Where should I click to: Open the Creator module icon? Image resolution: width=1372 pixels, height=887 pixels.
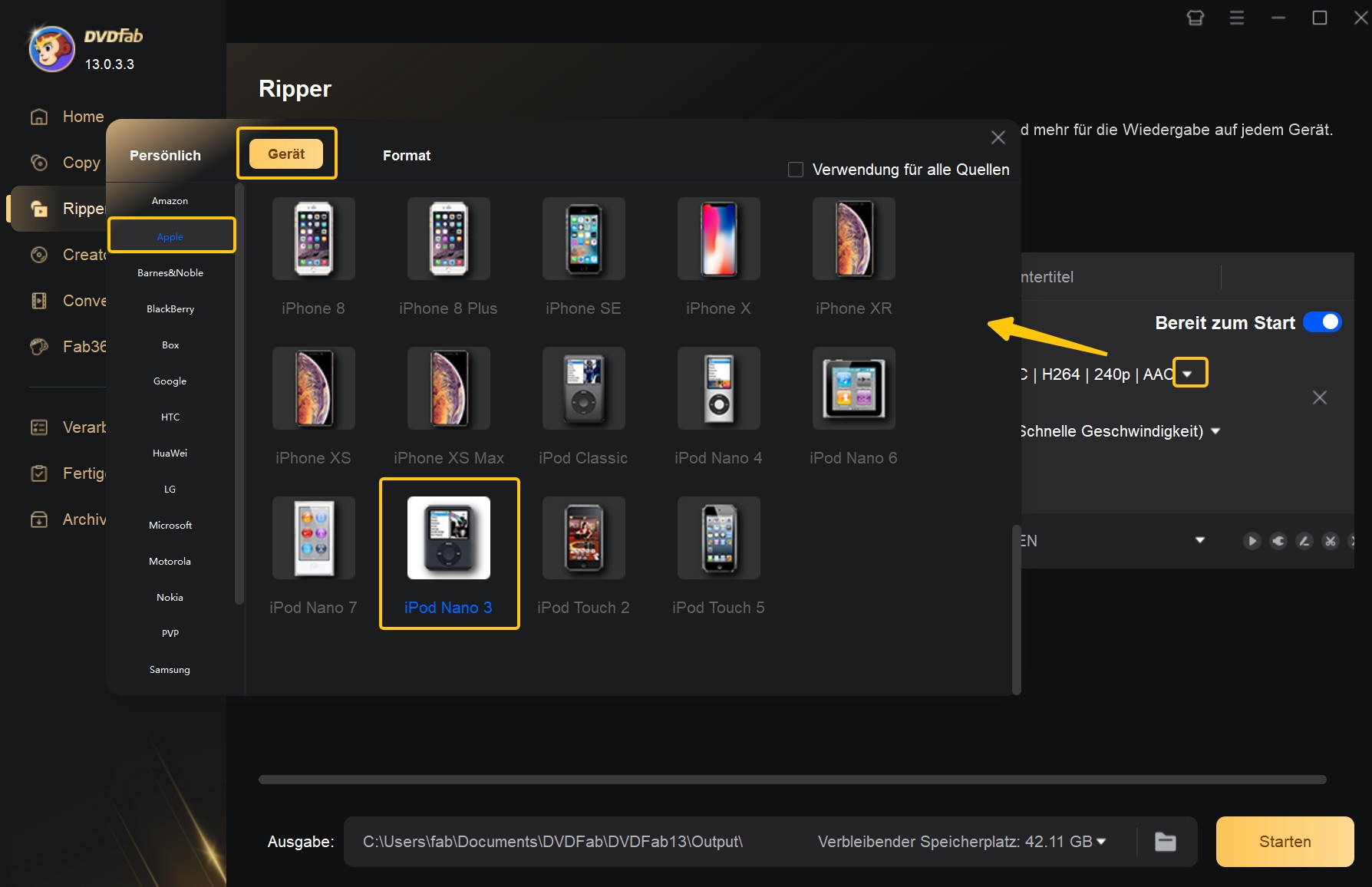[39, 255]
